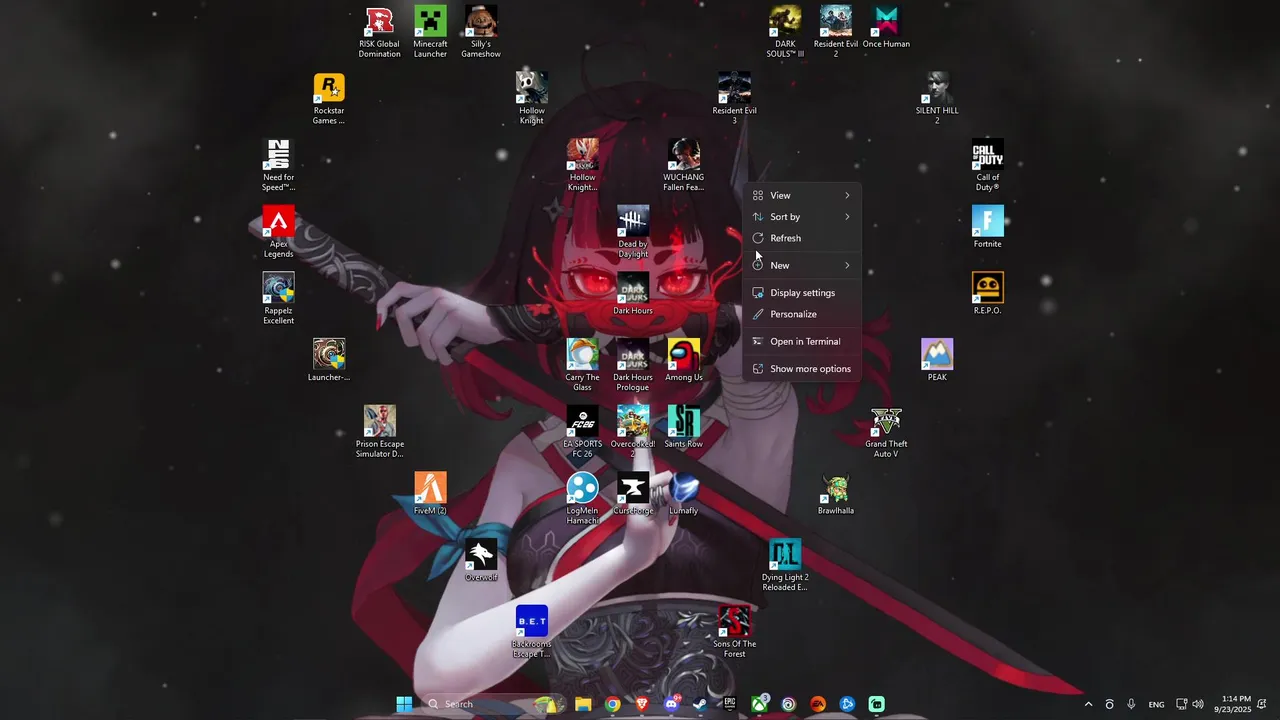Viewport: 1280px width, 720px height.
Task: Select the Silly's Gameshow desktop icon
Action: coord(481,32)
